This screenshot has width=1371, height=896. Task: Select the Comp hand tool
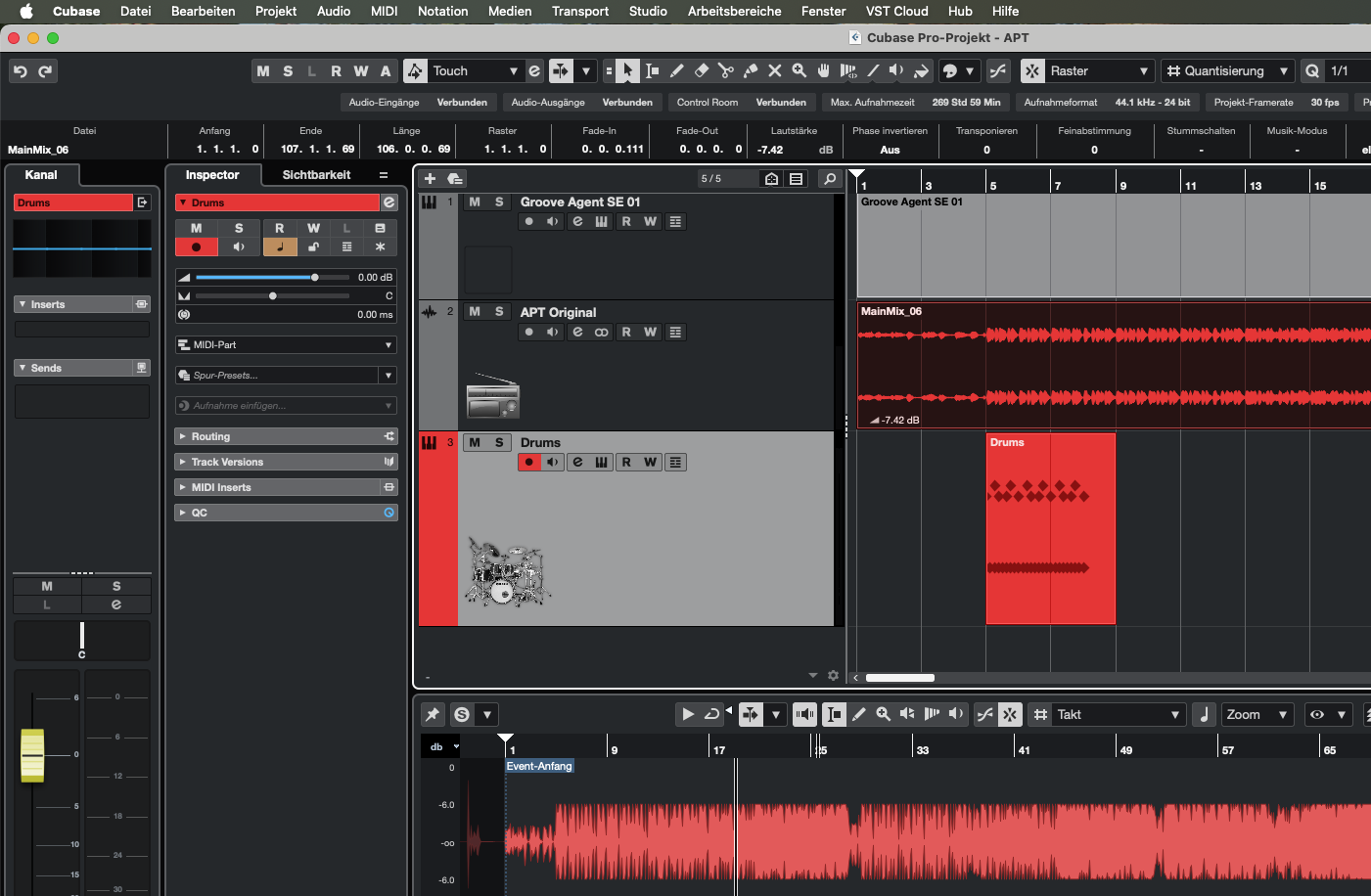[x=824, y=70]
